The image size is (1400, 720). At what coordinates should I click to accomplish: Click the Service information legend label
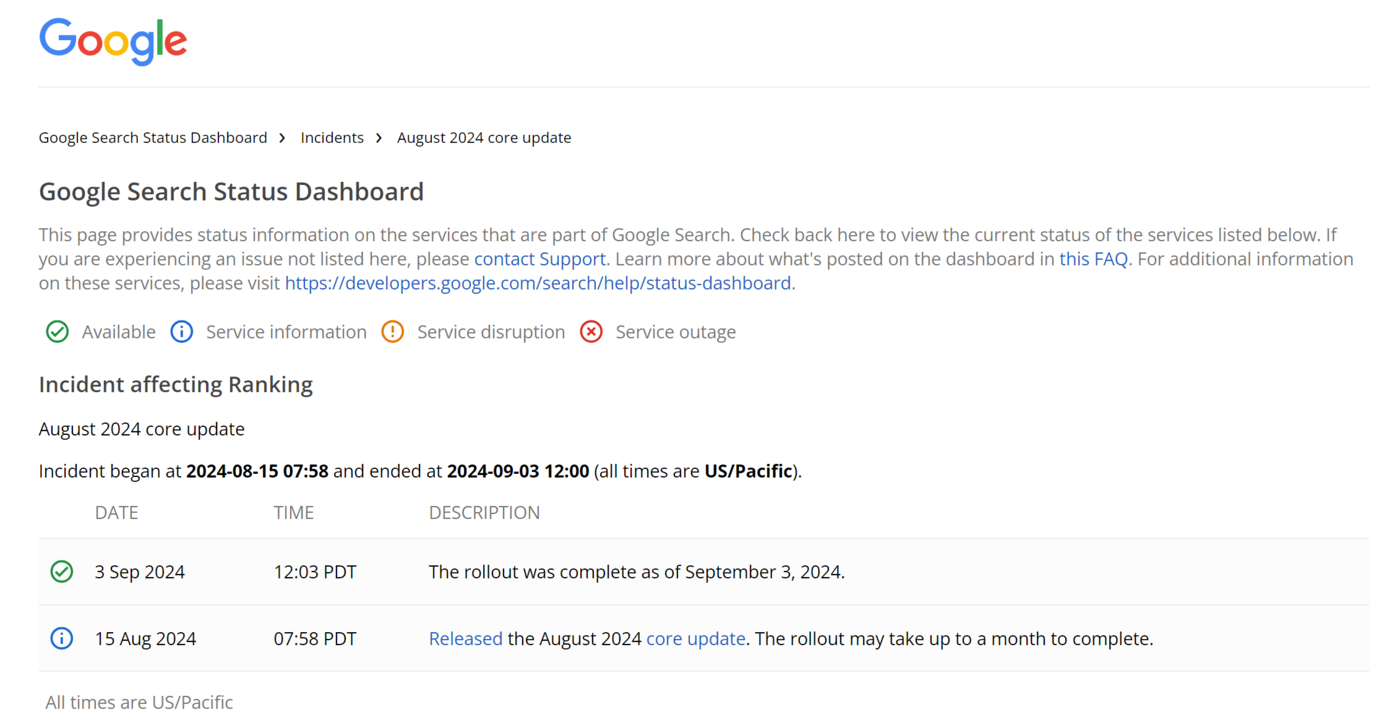[286, 332]
